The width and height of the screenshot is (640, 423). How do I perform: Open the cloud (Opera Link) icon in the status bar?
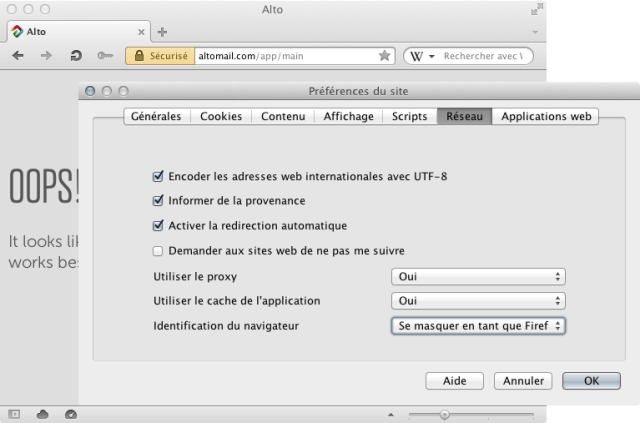pyautogui.click(x=42, y=414)
